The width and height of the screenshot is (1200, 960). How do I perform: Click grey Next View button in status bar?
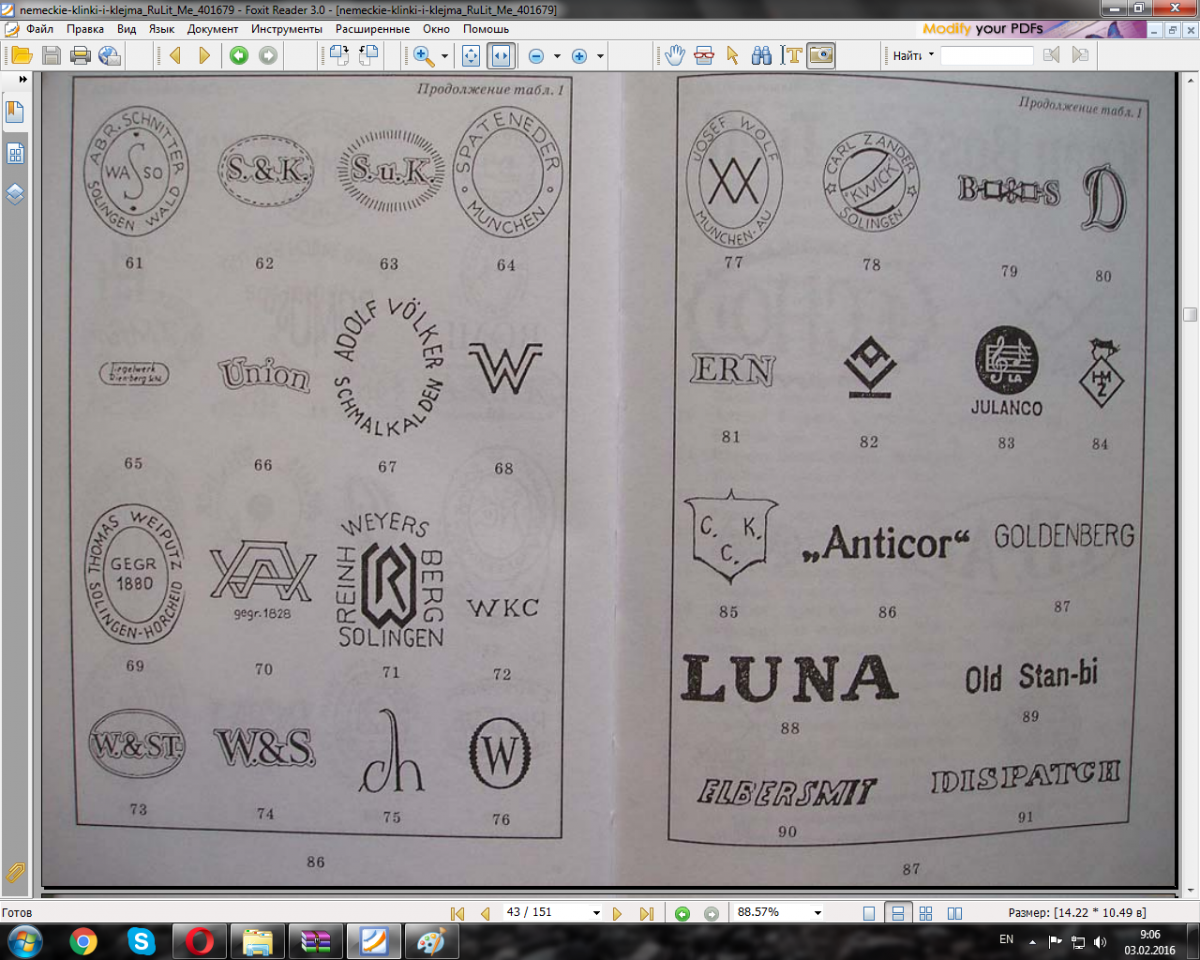(711, 913)
